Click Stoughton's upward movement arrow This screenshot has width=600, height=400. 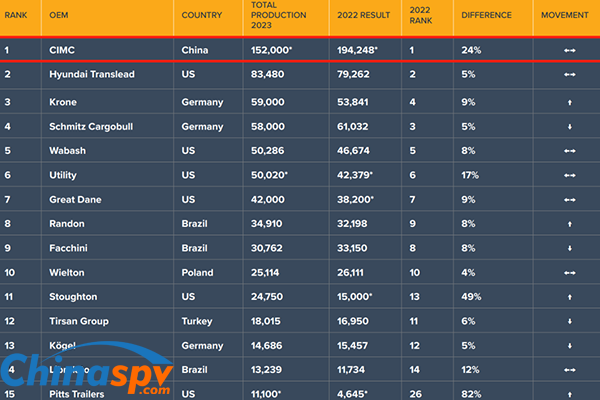click(570, 297)
